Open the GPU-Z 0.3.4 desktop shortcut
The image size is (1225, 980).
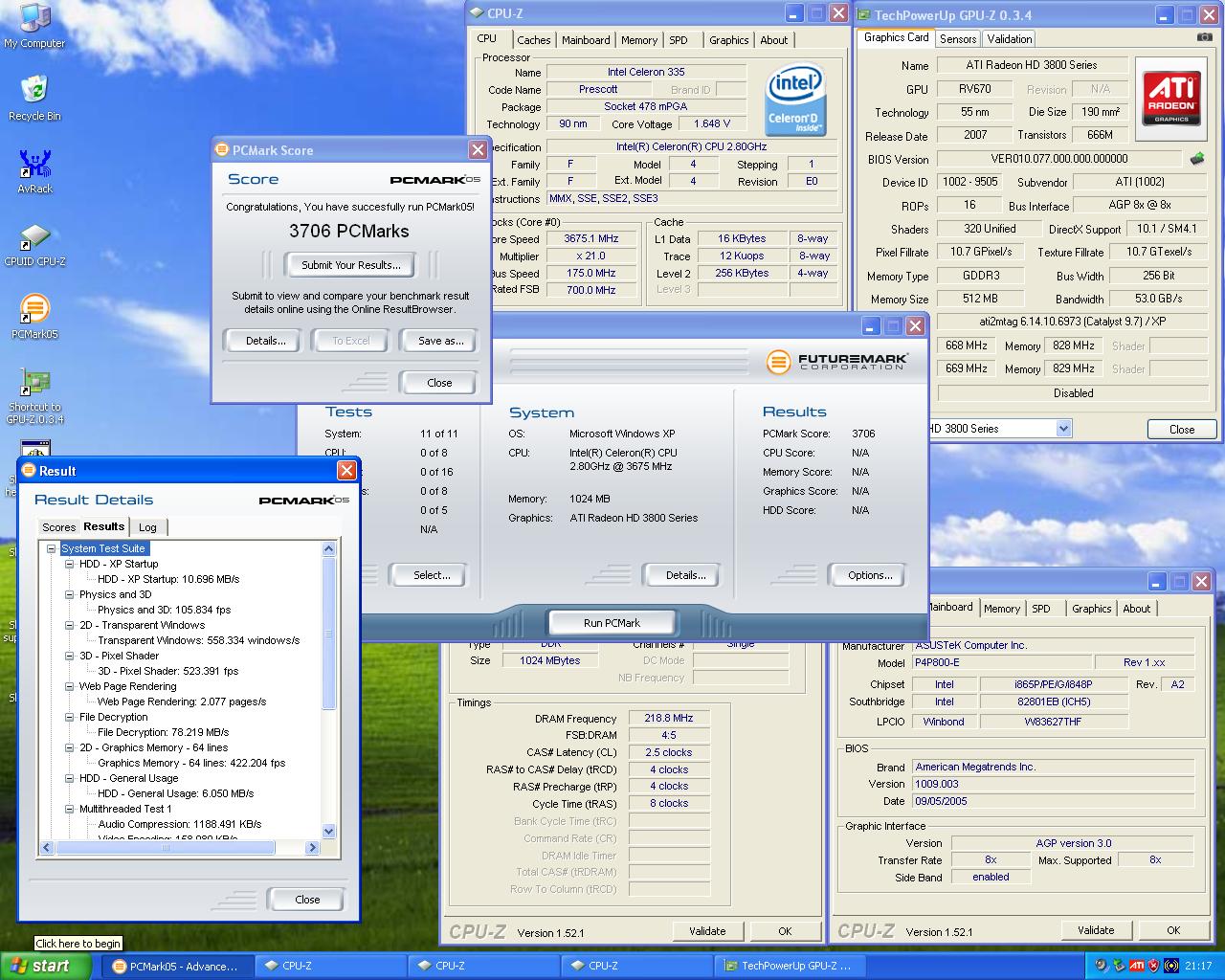tap(34, 396)
